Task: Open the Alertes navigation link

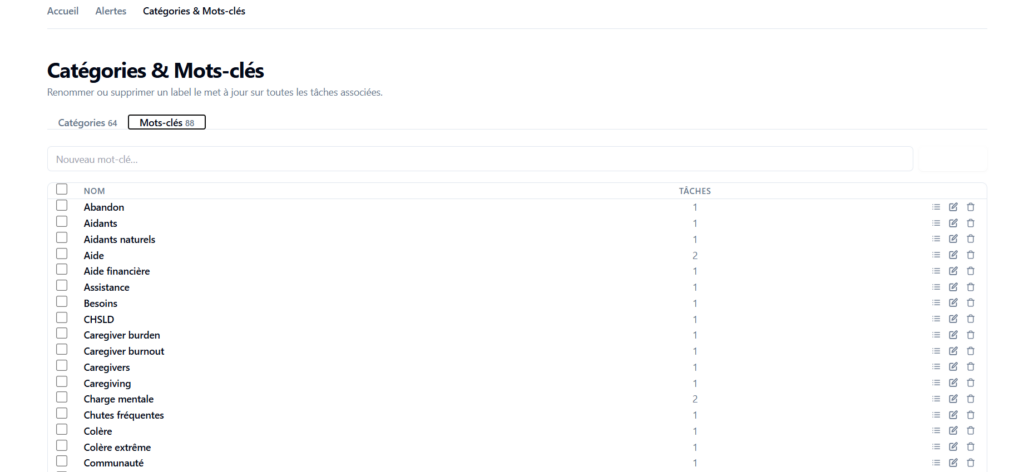Action: pyautogui.click(x=111, y=11)
